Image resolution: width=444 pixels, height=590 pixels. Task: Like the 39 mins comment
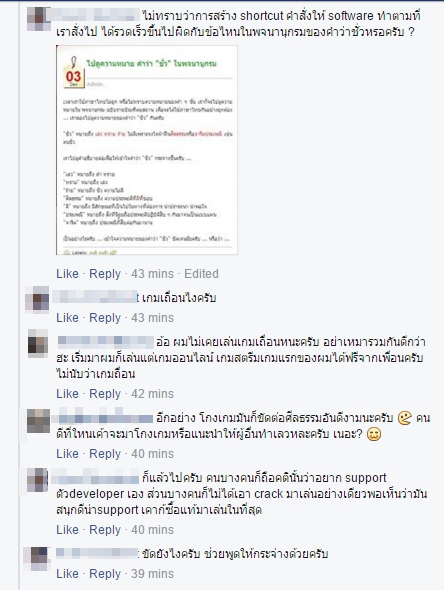click(x=67, y=573)
